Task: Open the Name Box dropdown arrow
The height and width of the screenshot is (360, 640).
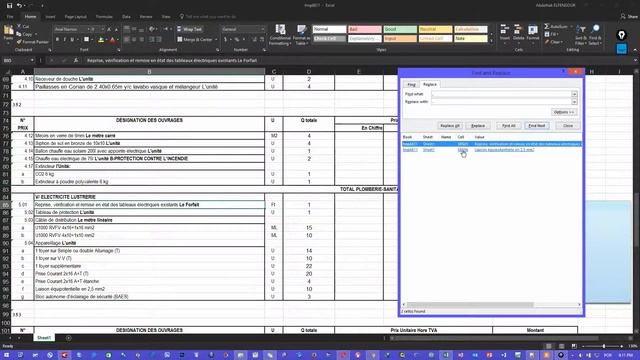Action: pyautogui.click(x=32, y=60)
